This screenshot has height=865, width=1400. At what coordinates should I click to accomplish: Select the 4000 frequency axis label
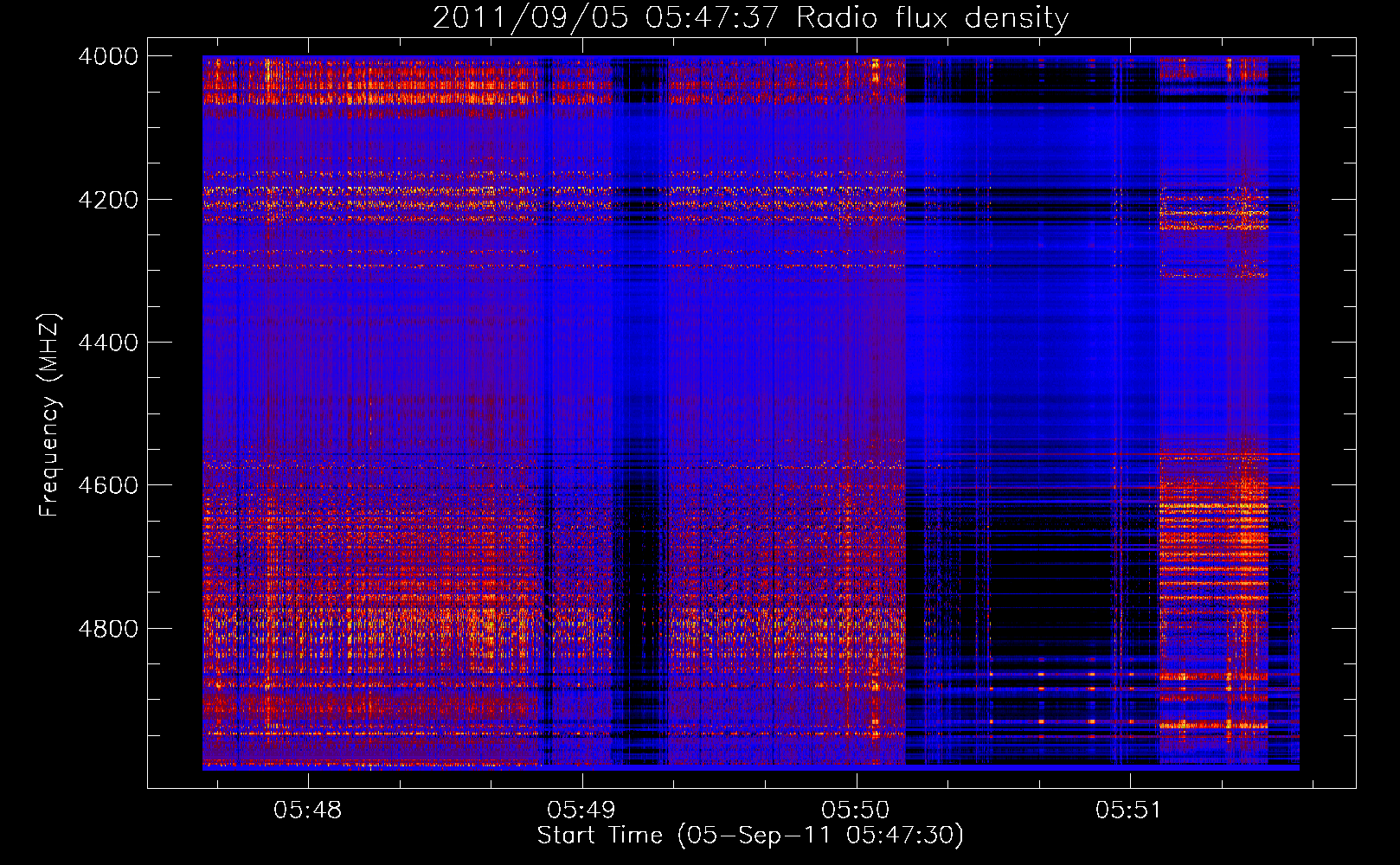coord(108,56)
